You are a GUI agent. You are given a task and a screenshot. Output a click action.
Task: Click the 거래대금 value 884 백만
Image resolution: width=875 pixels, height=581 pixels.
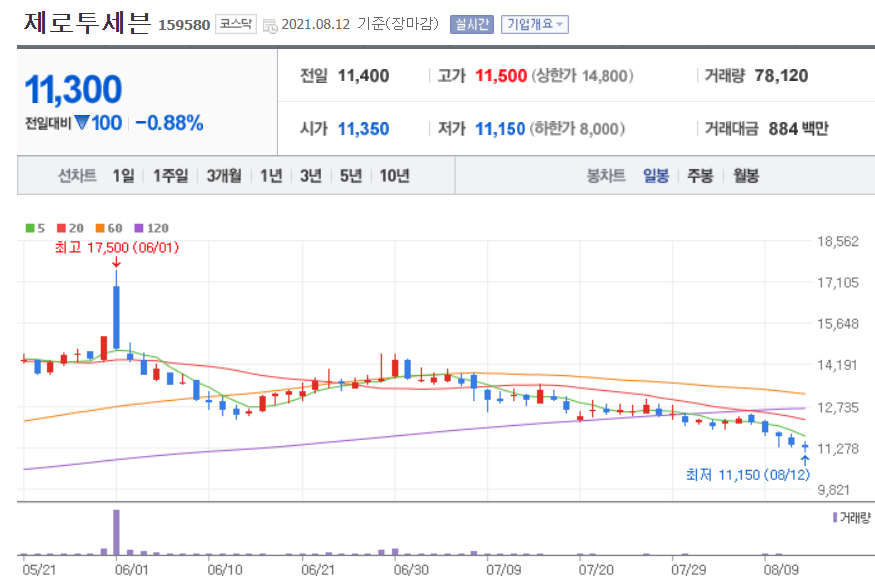coord(799,129)
